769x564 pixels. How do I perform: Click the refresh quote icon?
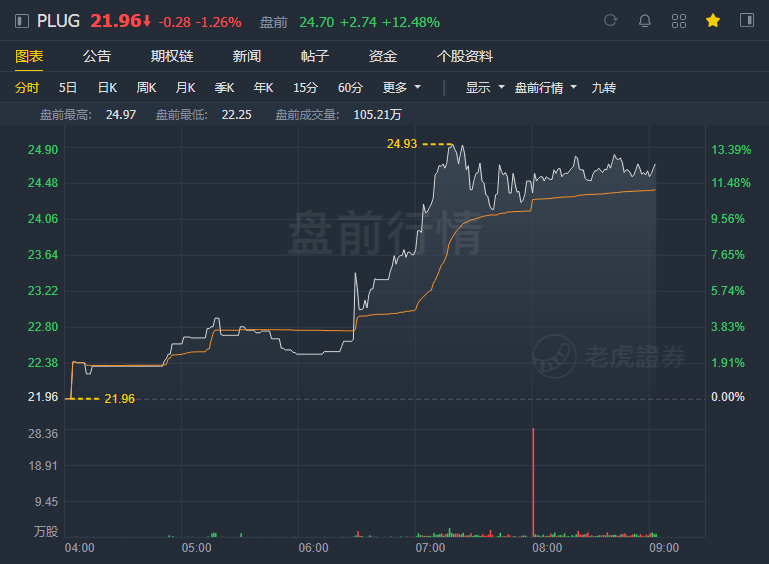611,21
